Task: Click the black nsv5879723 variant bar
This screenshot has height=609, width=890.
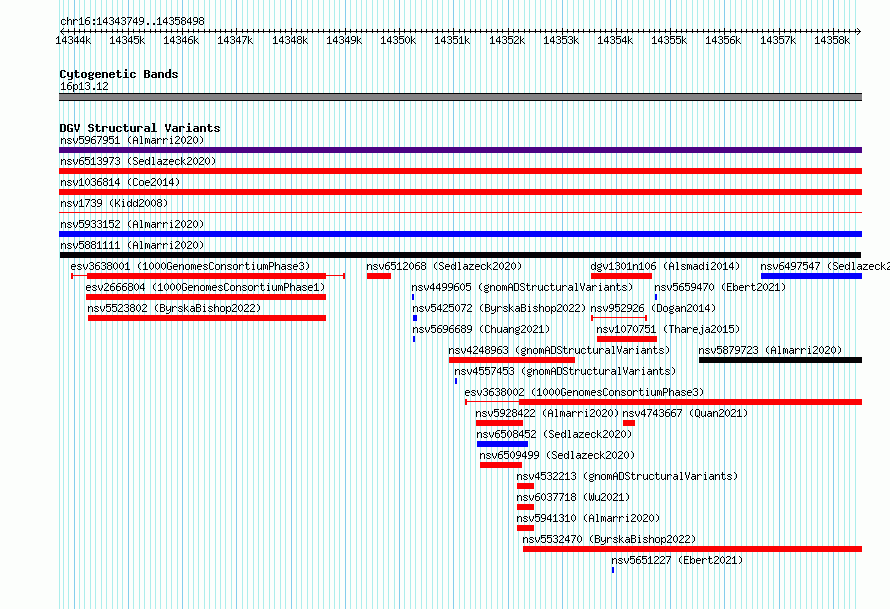Action: point(780,360)
